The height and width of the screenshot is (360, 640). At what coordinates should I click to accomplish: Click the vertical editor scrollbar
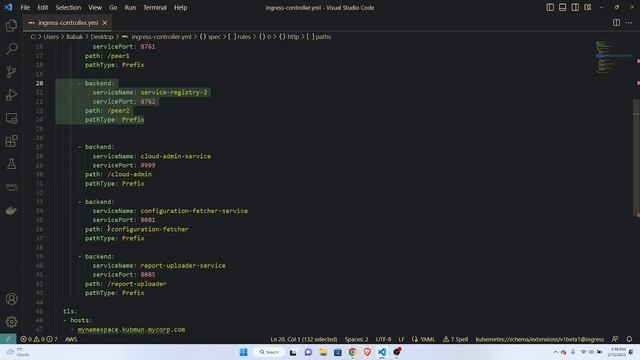point(636,158)
